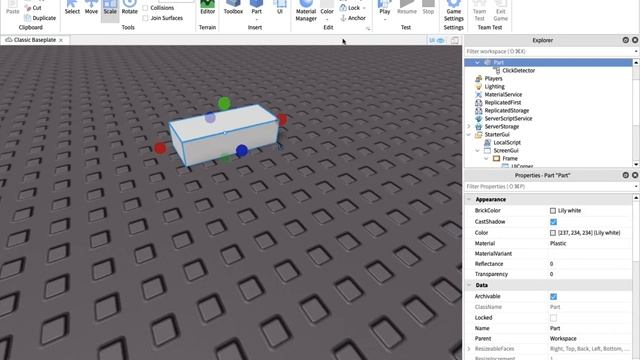Select Lighting in Explorer

[494, 87]
